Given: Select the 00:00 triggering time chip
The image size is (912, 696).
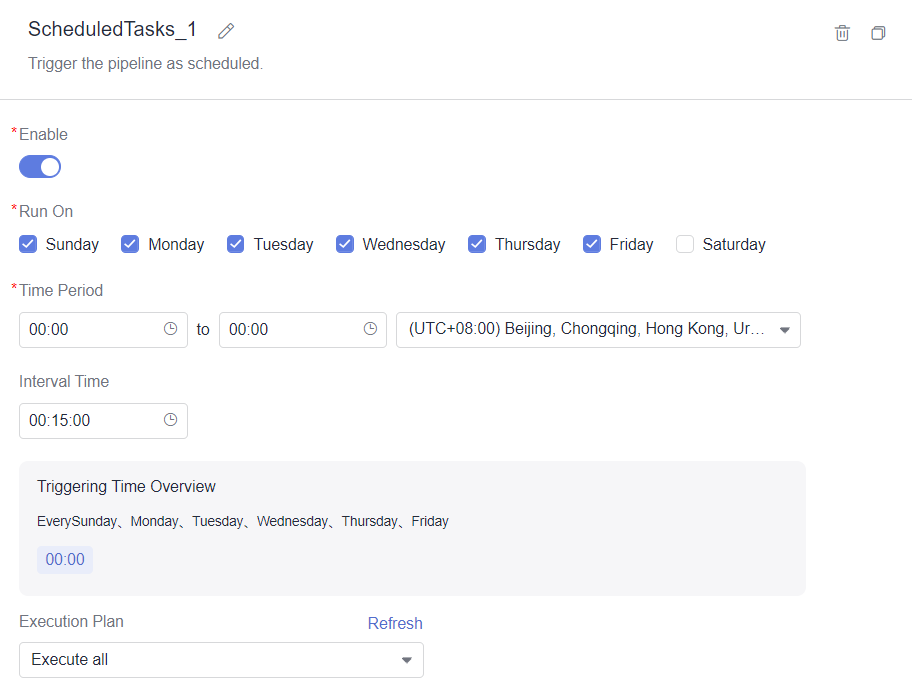Looking at the screenshot, I should click(65, 559).
